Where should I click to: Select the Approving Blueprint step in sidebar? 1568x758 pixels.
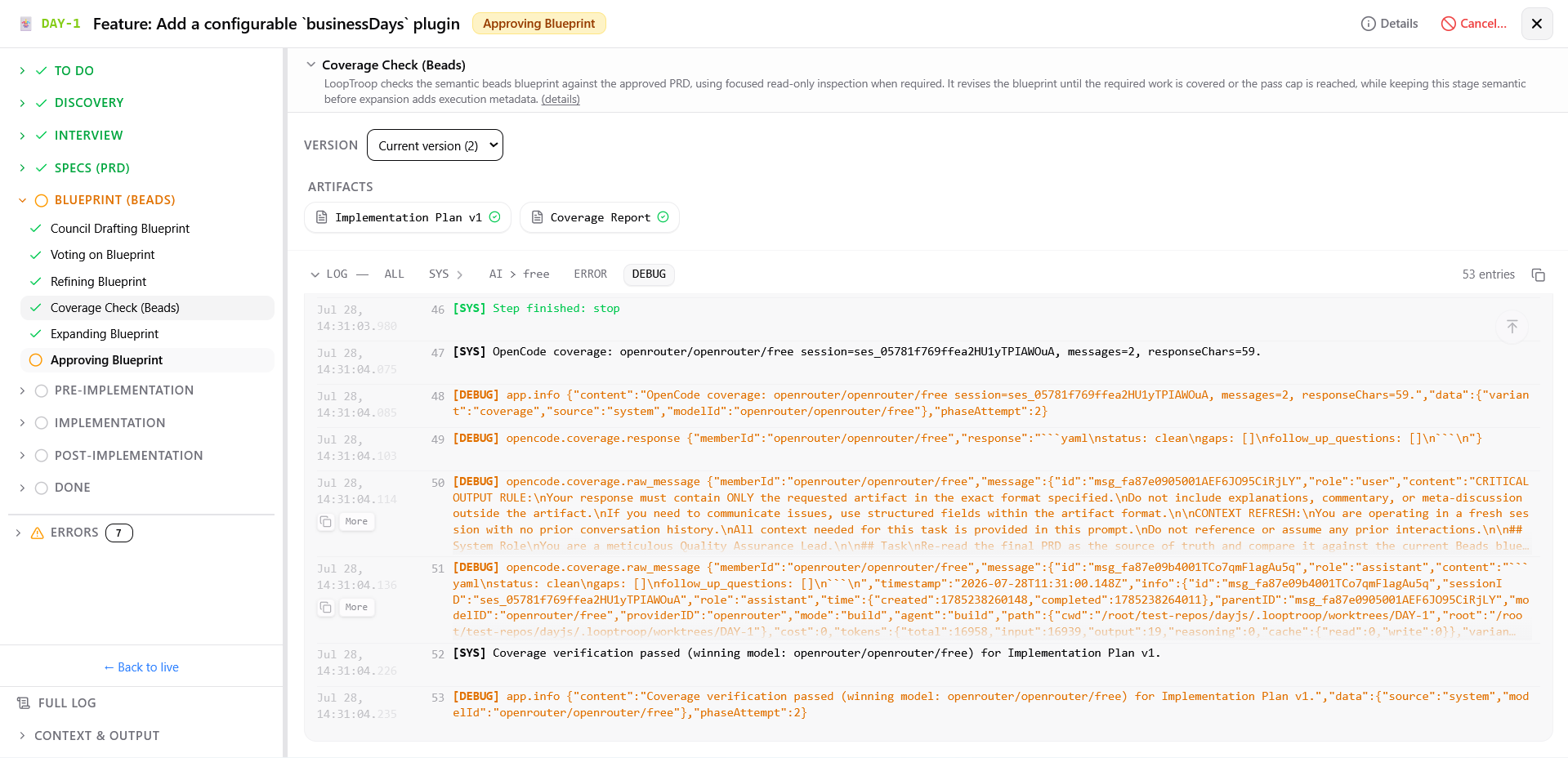[147, 360]
